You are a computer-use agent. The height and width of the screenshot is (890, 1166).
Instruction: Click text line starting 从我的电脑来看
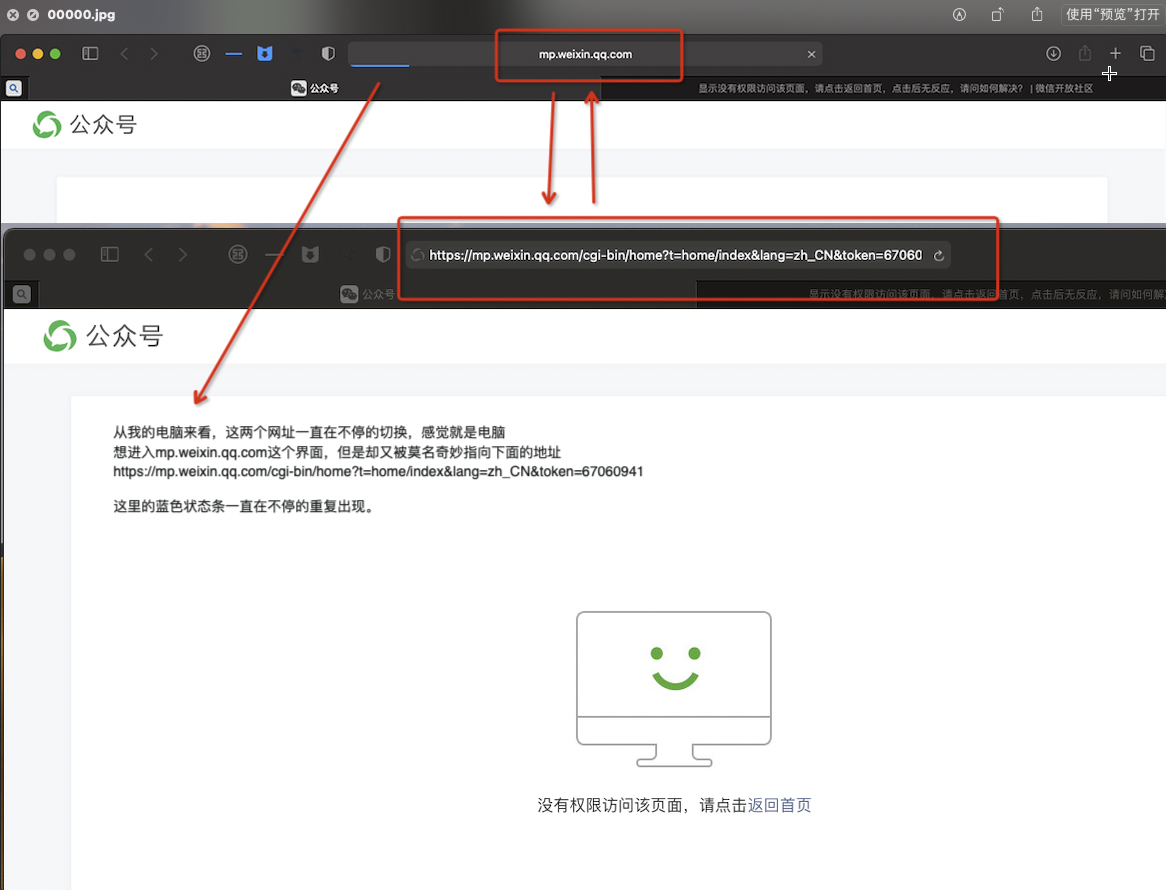click(x=309, y=432)
